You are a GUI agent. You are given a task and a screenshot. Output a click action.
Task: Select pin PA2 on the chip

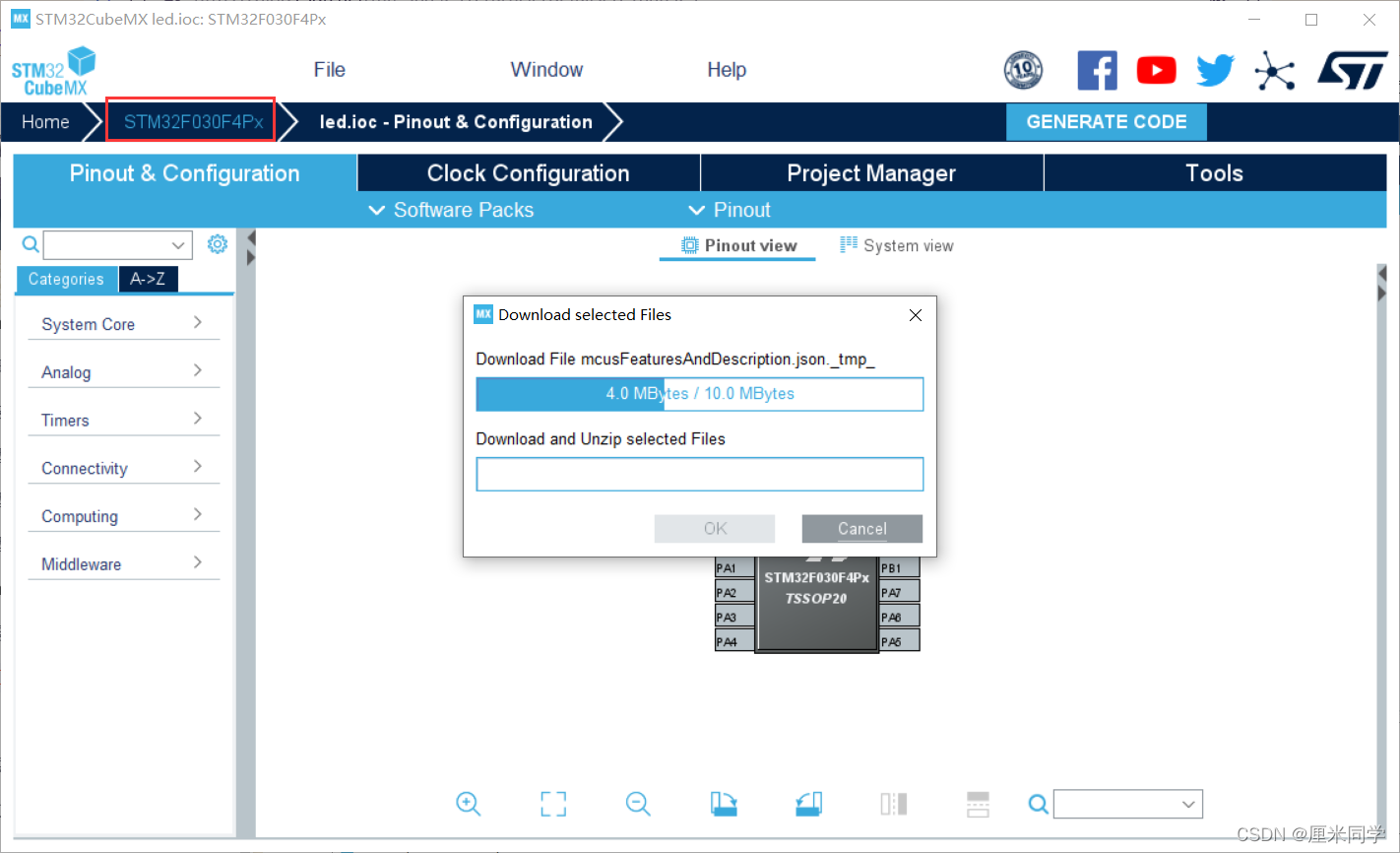tap(734, 592)
